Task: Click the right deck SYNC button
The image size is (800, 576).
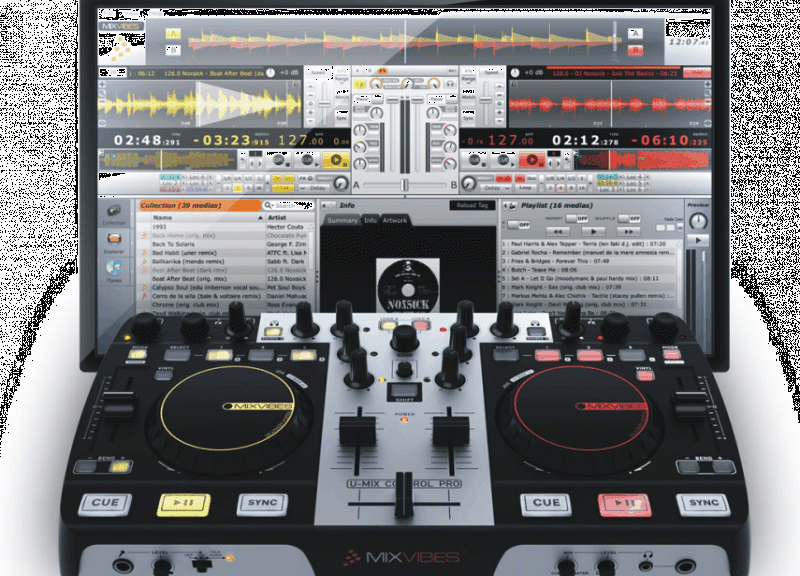Action: click(x=703, y=503)
